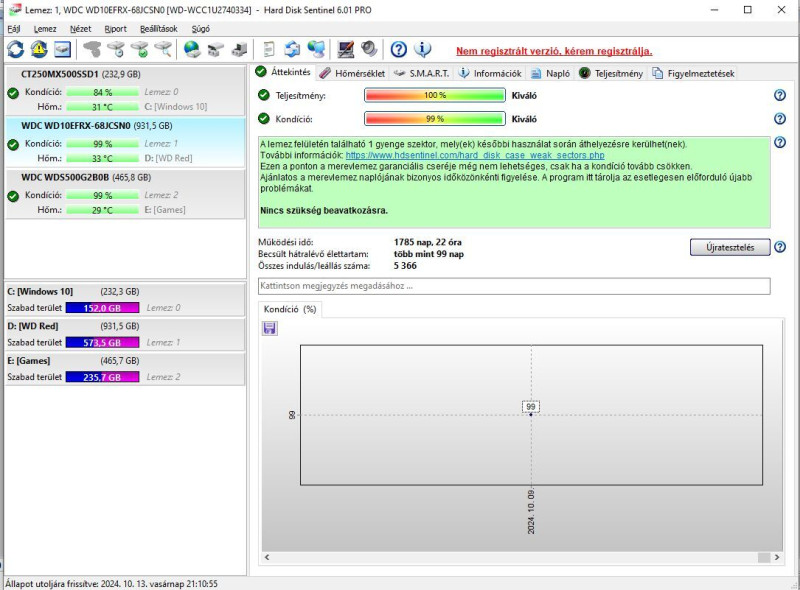
Task: Open the Napló tab
Action: coord(550,73)
